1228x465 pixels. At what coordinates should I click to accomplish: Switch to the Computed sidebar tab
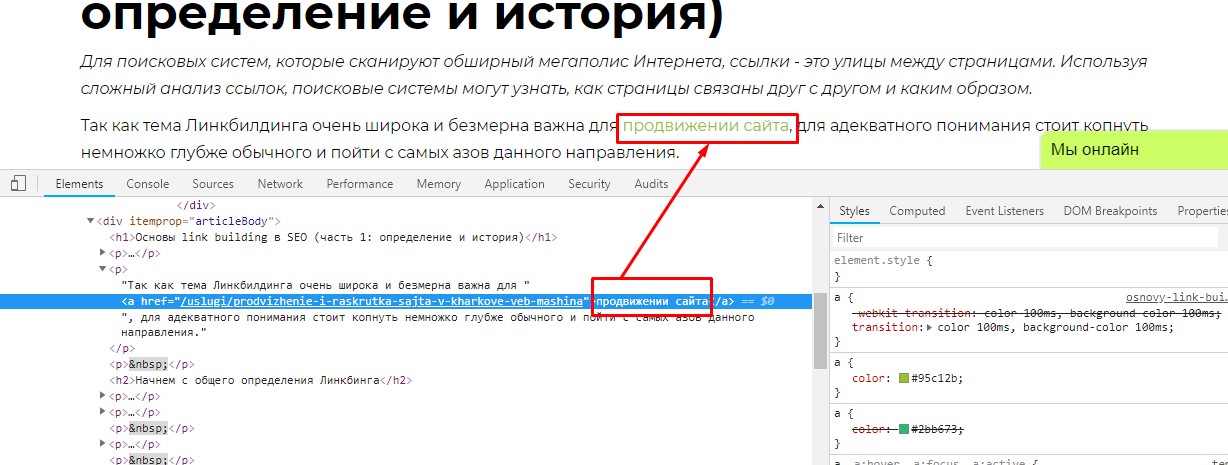[917, 211]
